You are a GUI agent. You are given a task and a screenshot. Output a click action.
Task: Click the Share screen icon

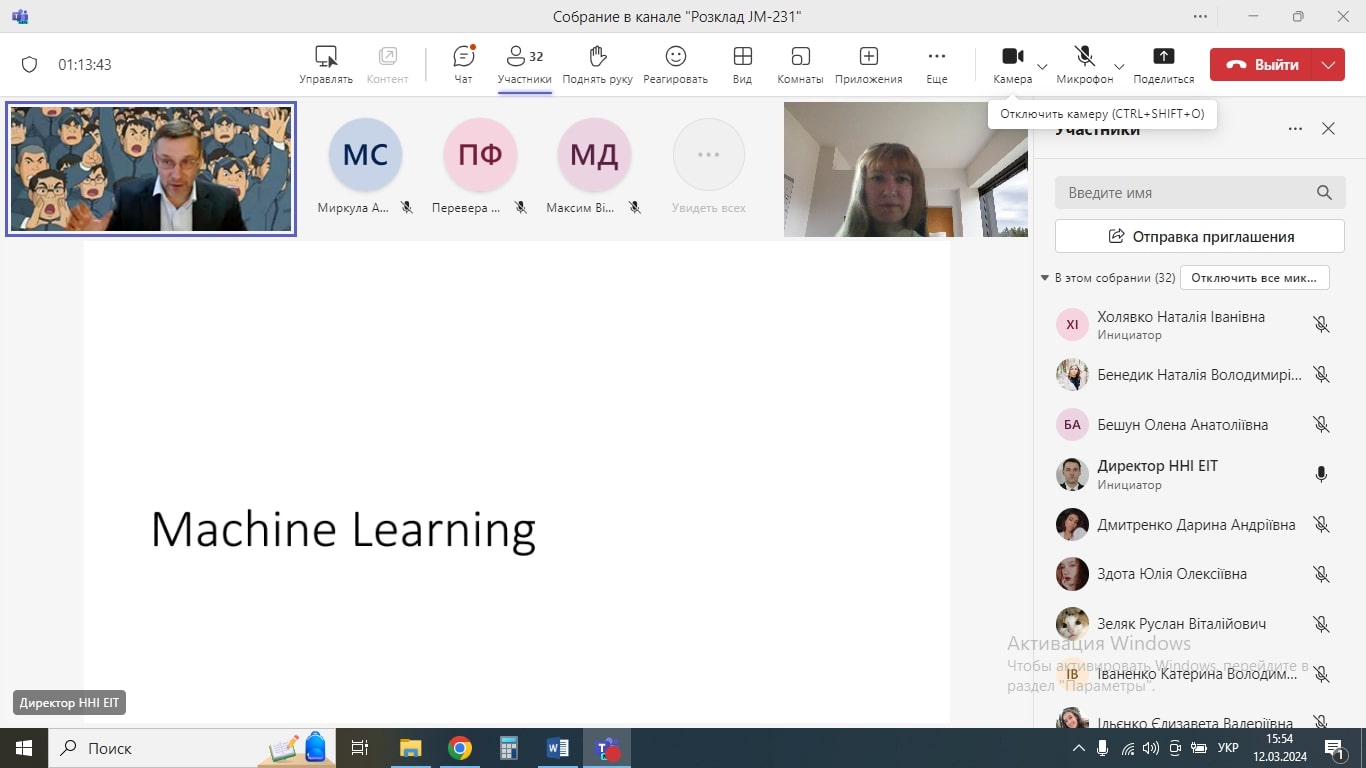click(x=1163, y=57)
